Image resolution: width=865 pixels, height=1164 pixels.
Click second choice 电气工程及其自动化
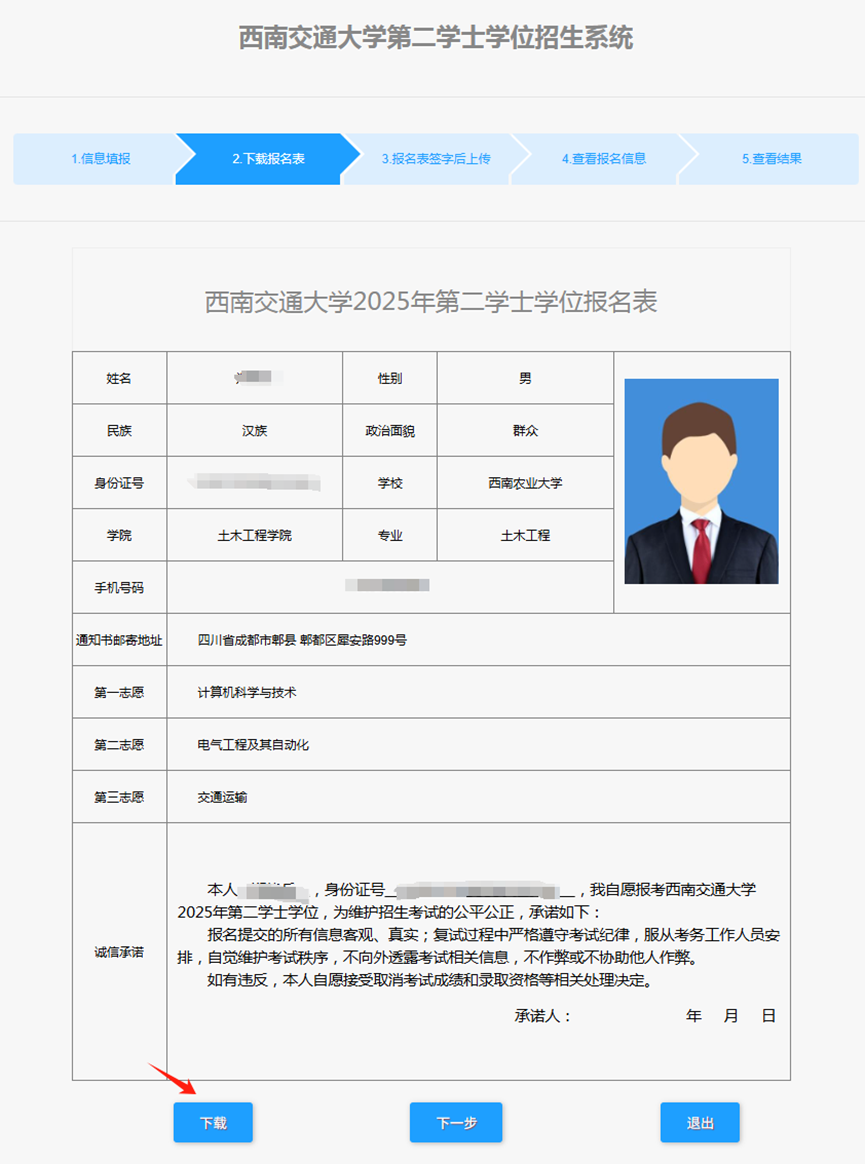(x=253, y=745)
